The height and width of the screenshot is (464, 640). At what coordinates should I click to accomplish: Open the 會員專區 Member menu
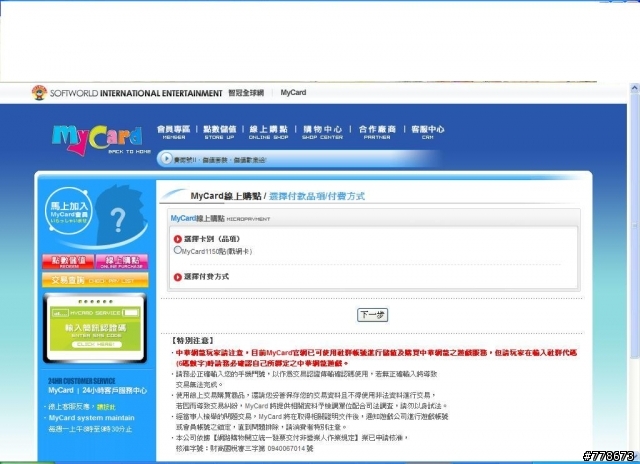pos(174,132)
